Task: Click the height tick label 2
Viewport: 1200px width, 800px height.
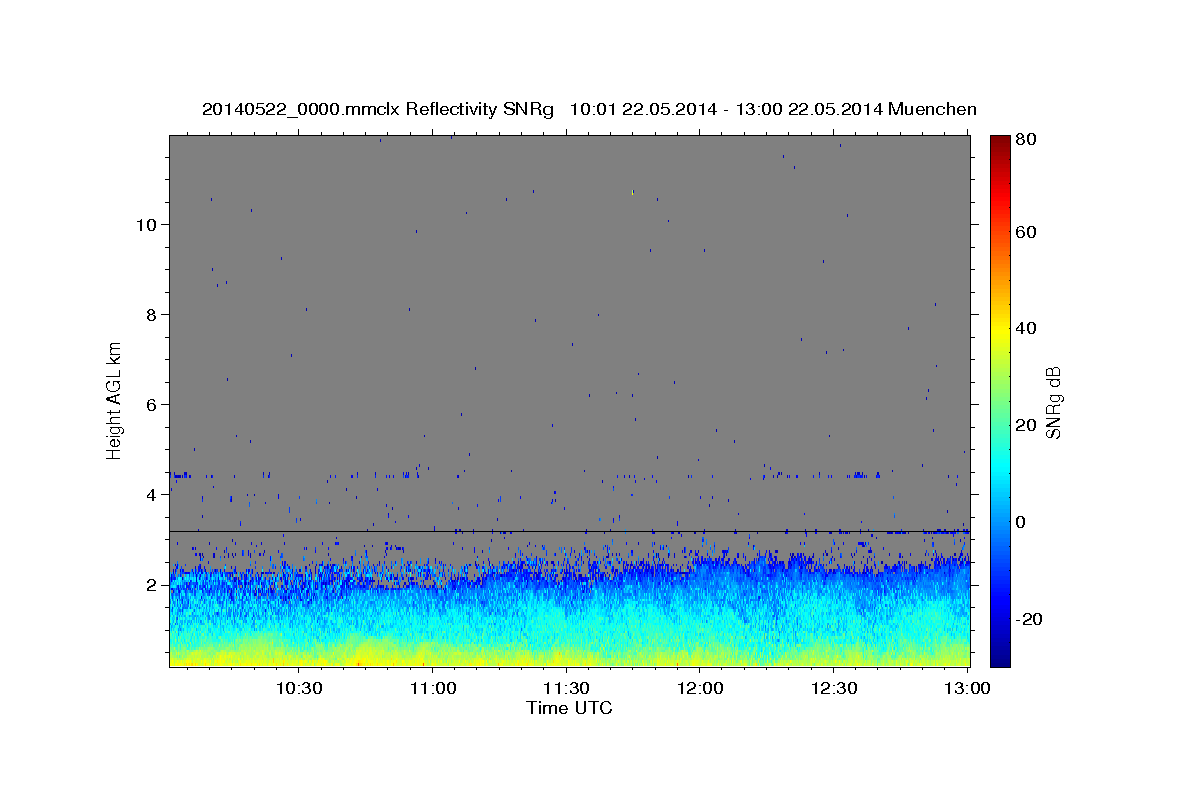Action: click(152, 584)
